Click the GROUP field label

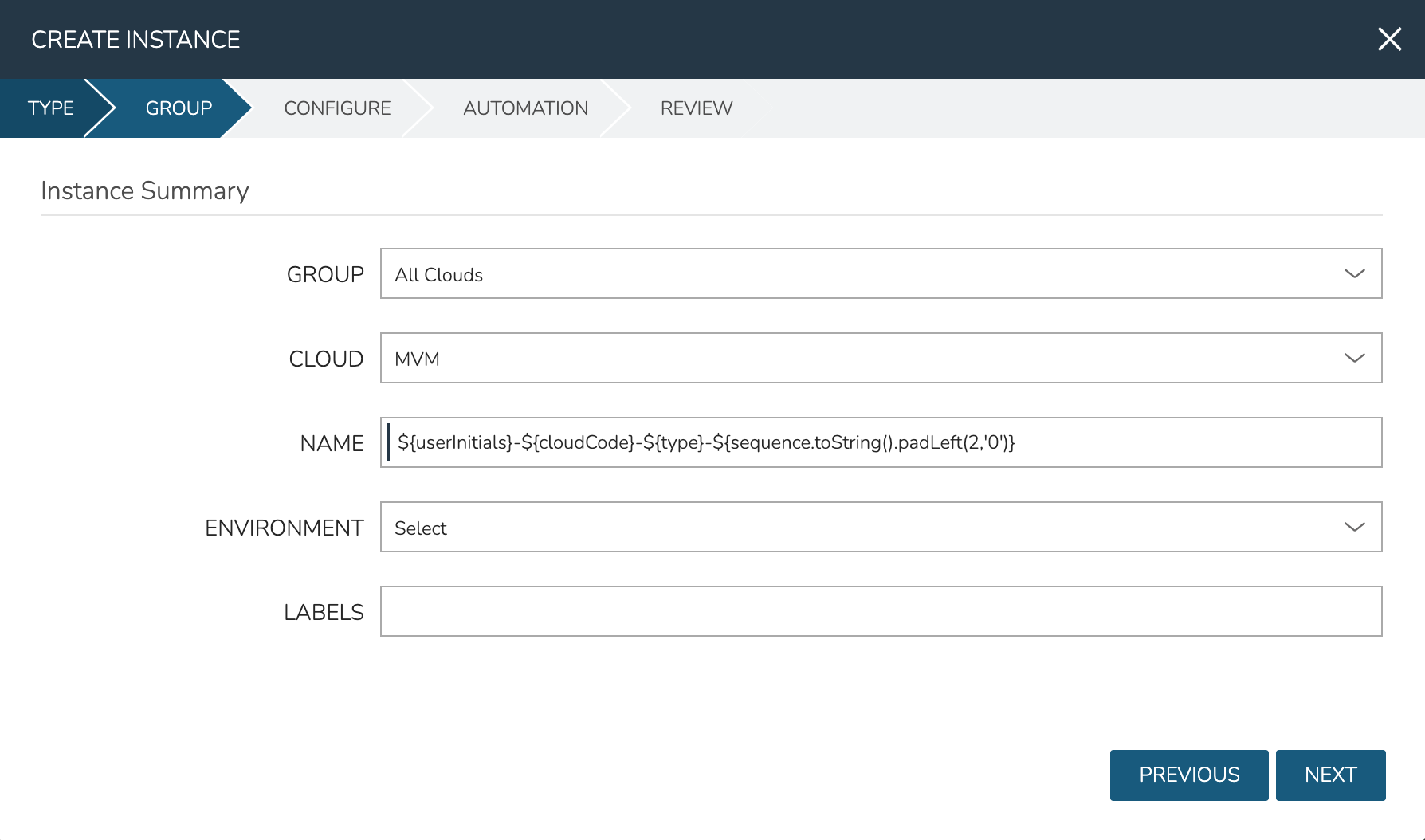coord(325,275)
